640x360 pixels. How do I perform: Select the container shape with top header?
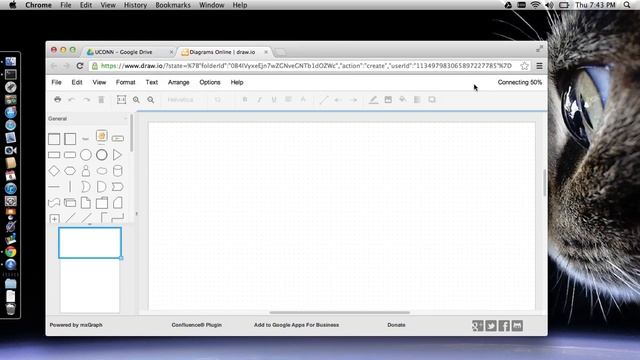click(54, 139)
